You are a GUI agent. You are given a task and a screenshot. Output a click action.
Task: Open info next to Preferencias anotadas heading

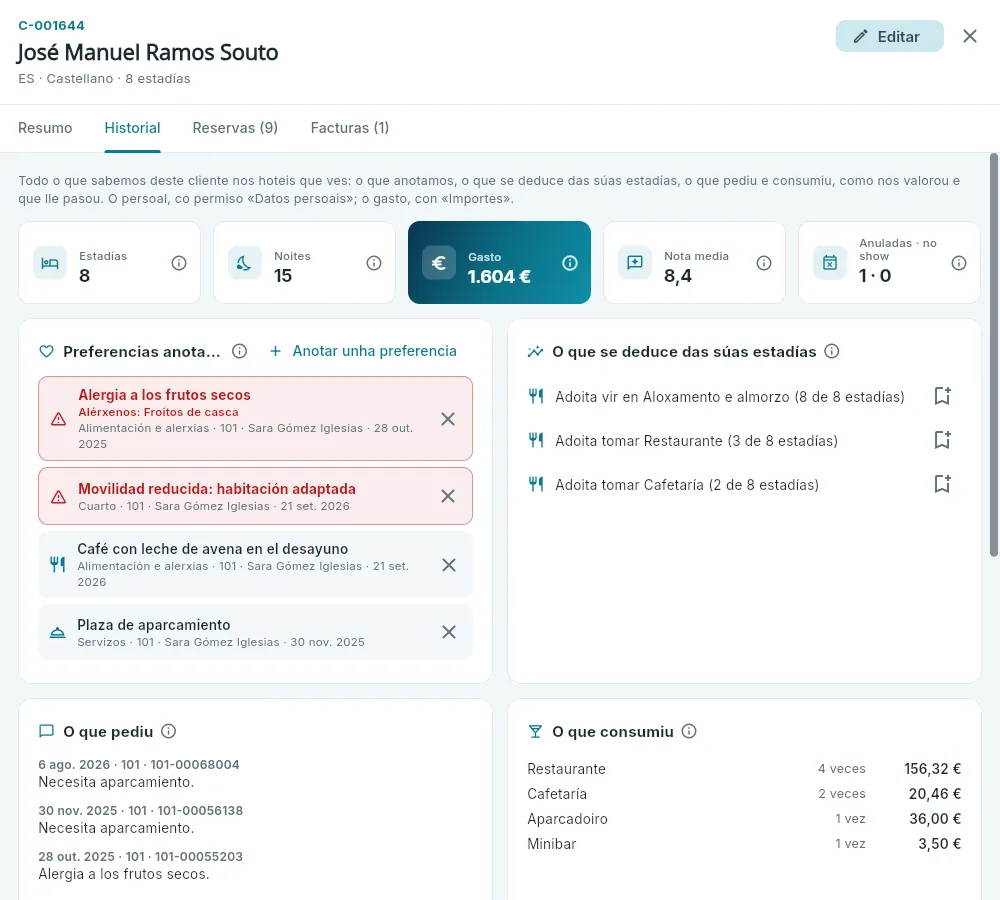coord(239,351)
